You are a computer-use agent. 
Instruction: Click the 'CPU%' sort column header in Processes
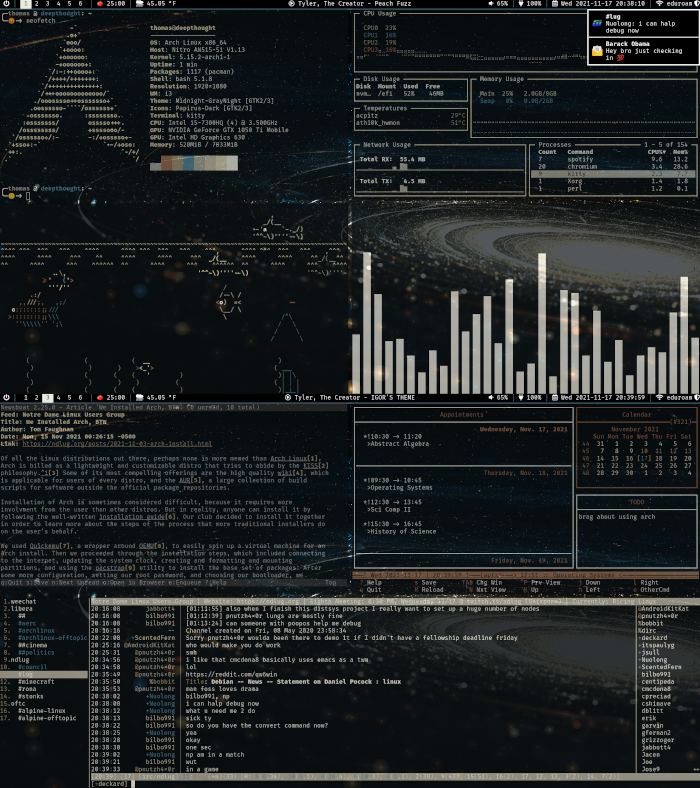[x=657, y=152]
